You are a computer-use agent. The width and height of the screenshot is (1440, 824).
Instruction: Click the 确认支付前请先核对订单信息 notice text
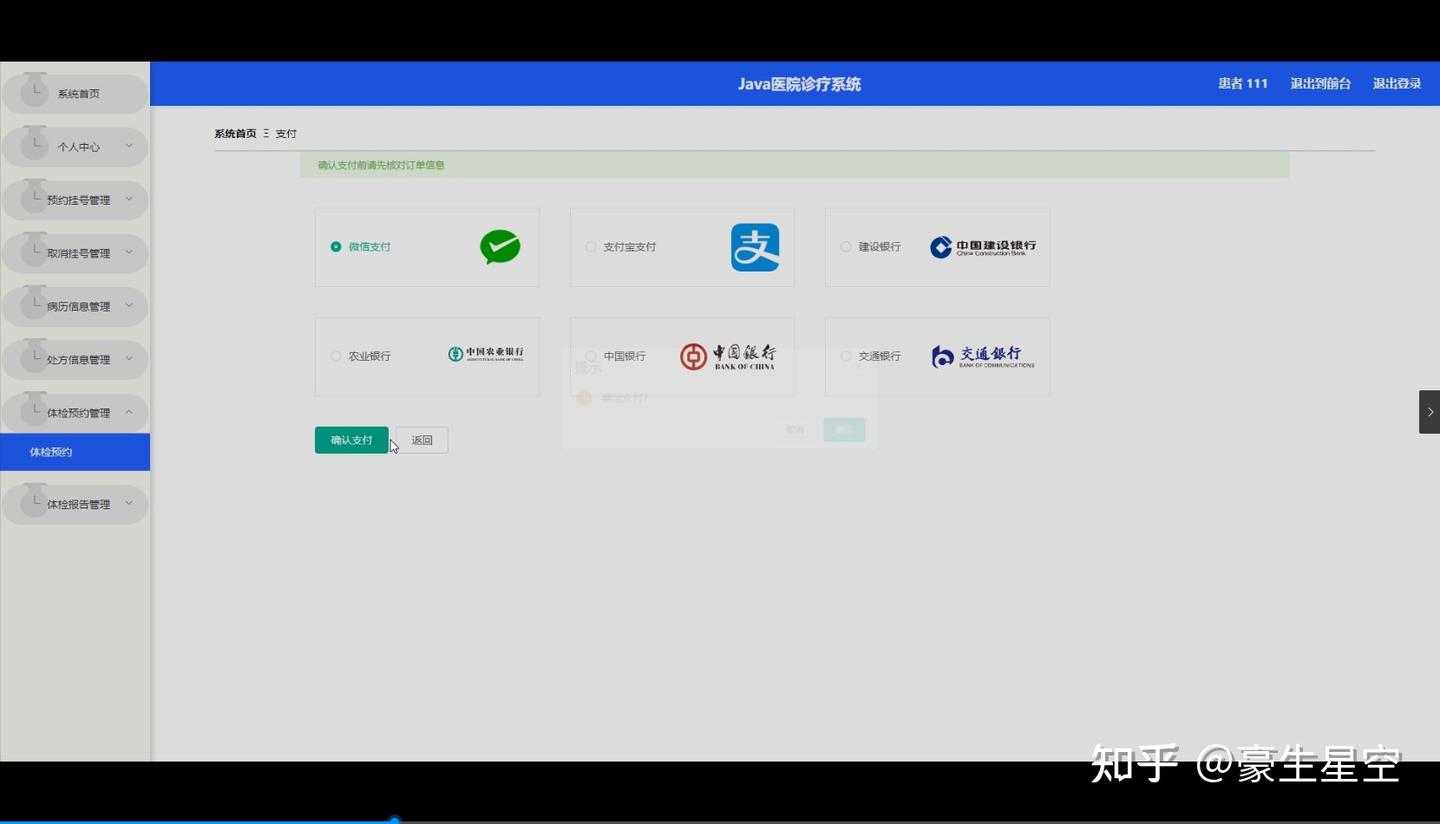tap(381, 165)
